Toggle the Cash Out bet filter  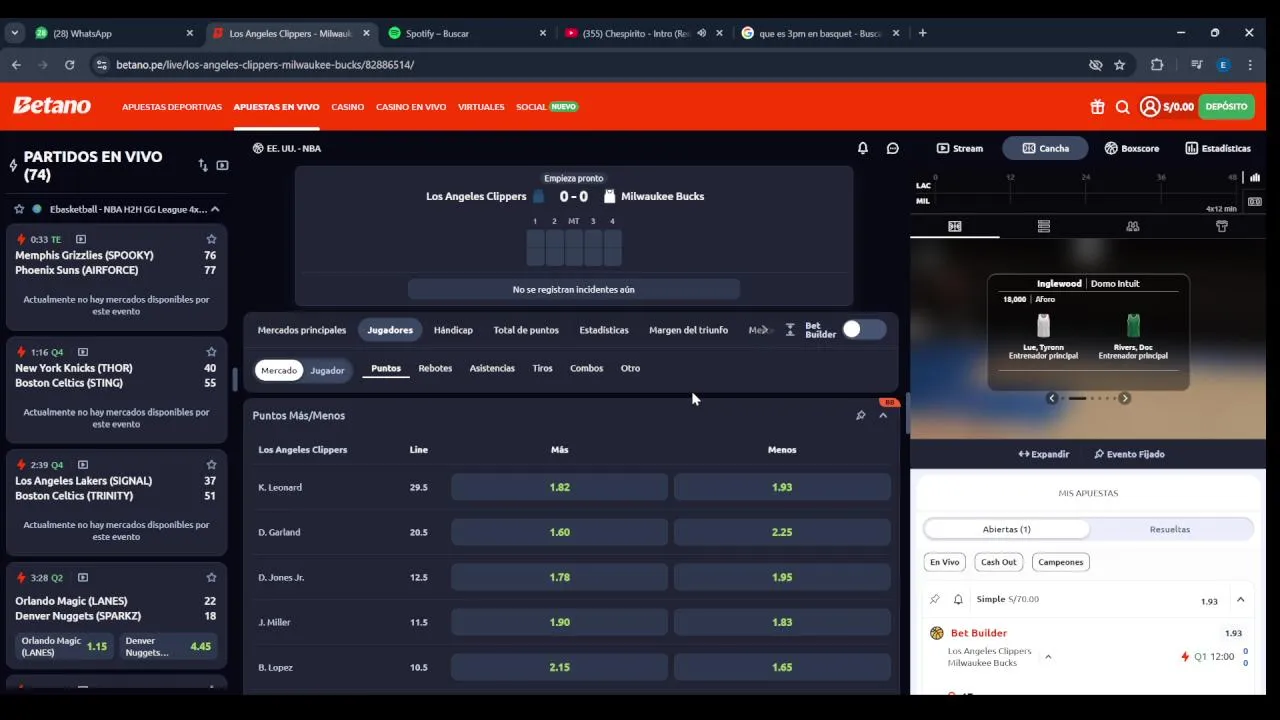[x=998, y=562]
